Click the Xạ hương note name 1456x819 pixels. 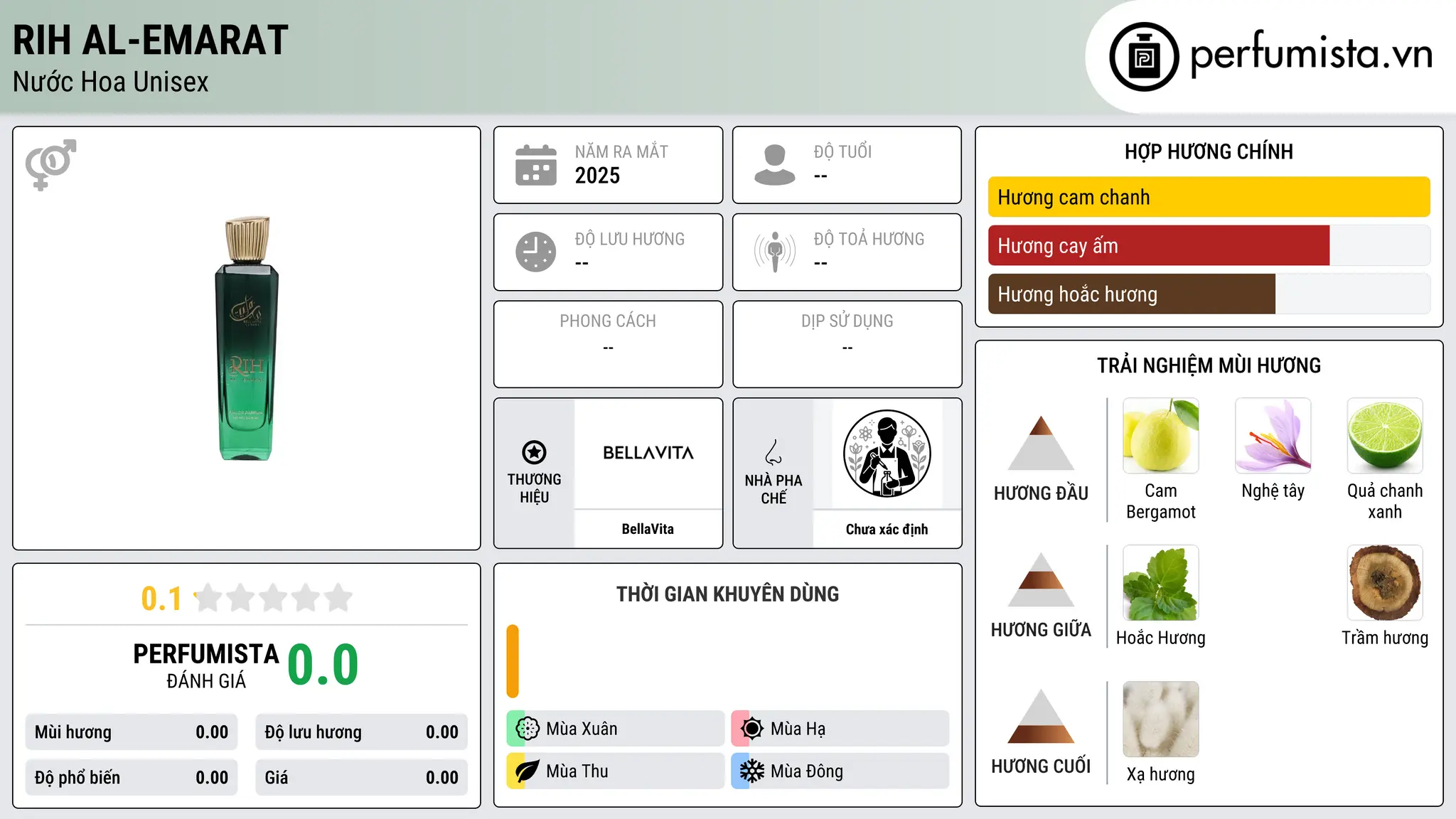[1161, 774]
